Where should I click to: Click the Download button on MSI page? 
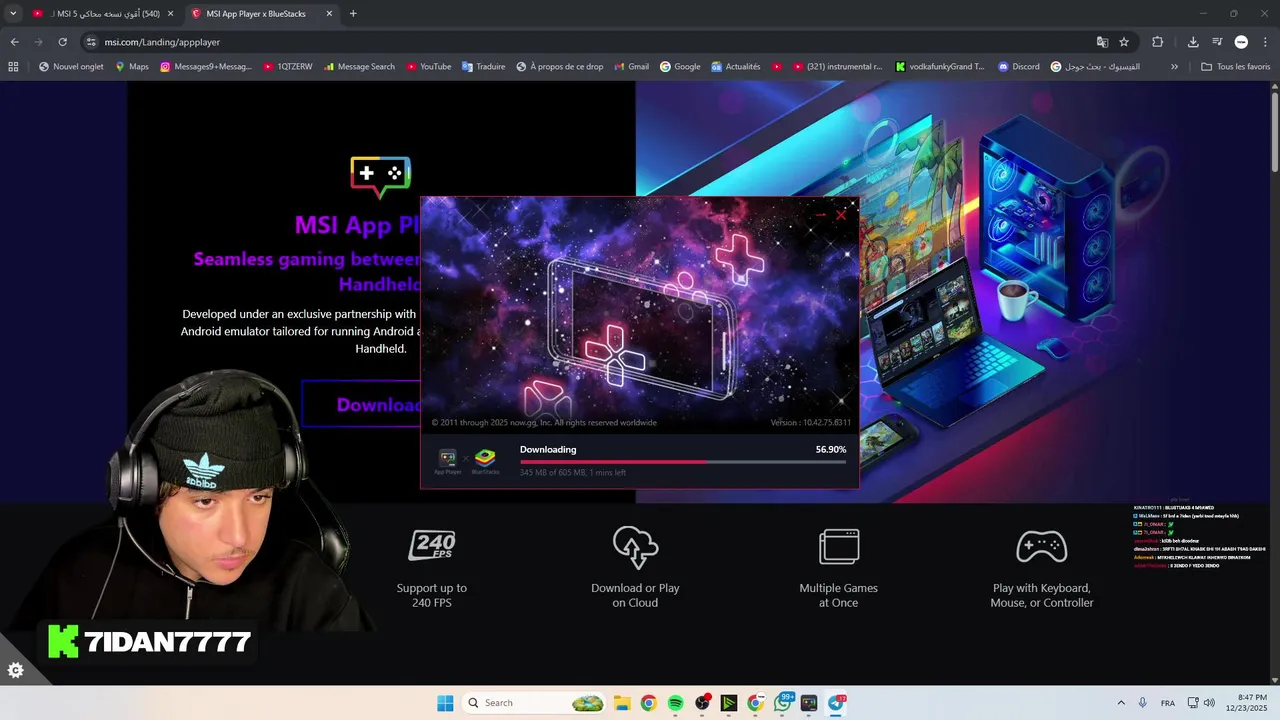click(362, 404)
